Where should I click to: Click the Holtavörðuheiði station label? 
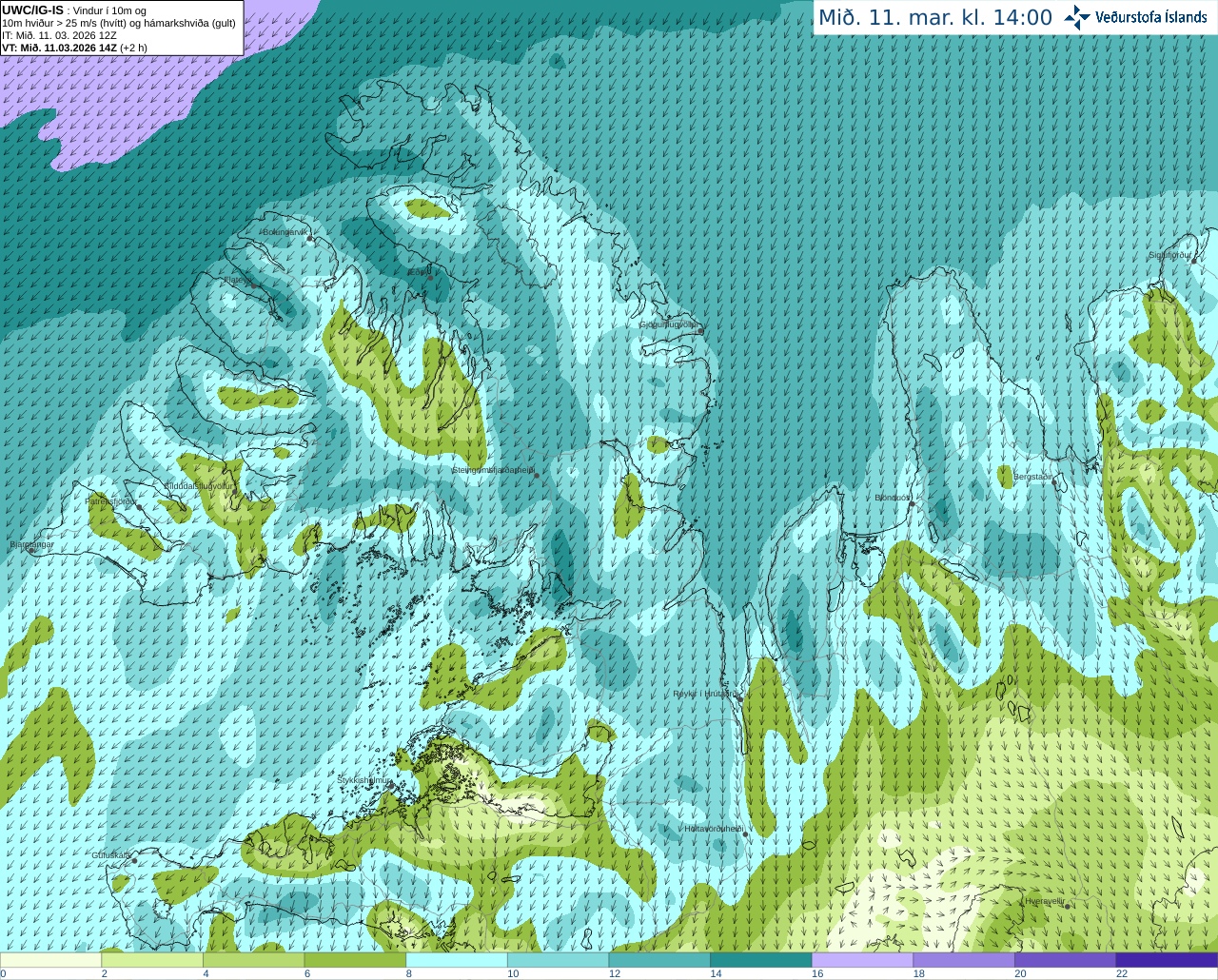(714, 829)
